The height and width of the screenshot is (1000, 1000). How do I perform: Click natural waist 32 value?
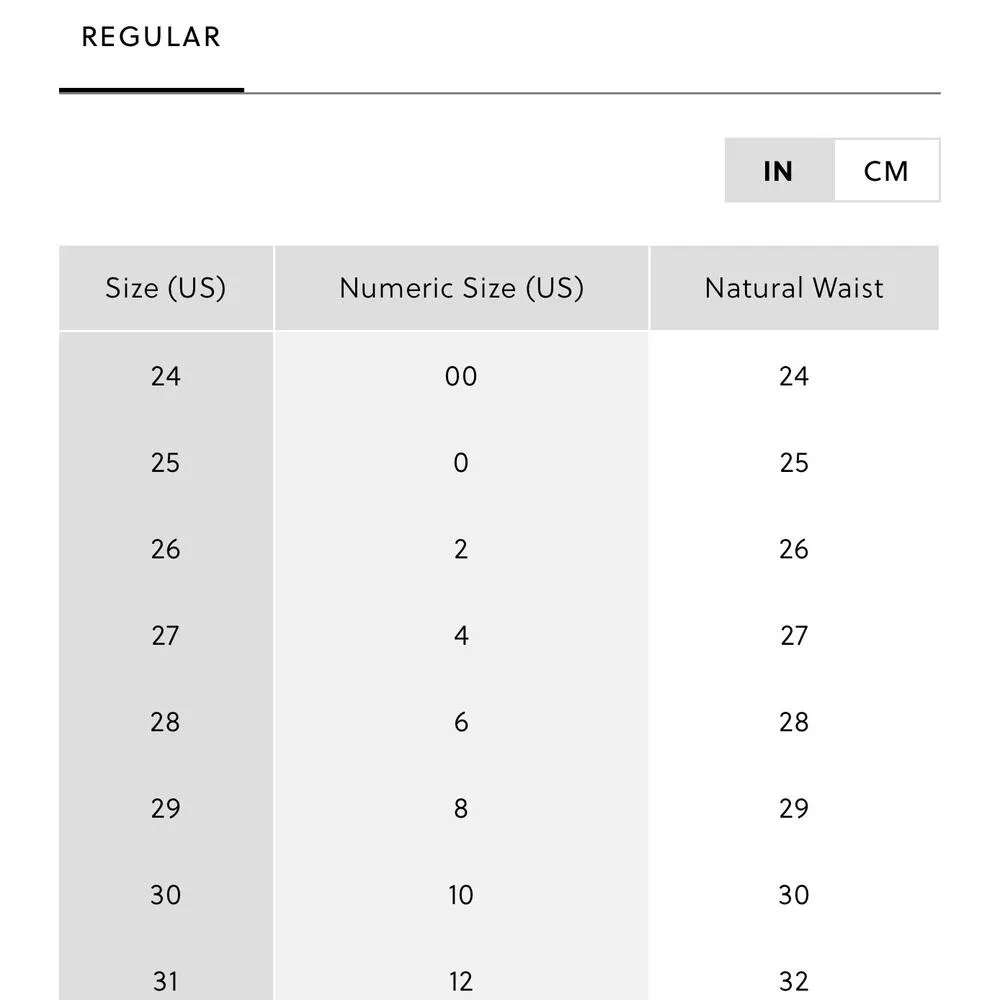click(x=794, y=981)
